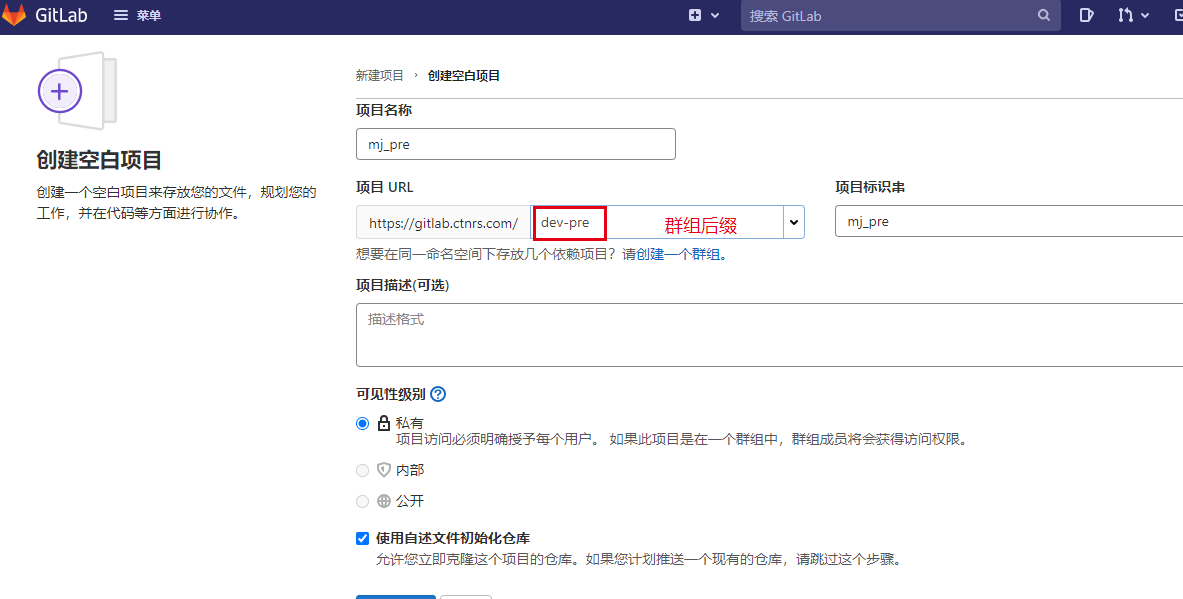Open the 可见性级别 help question icon
The width and height of the screenshot is (1183, 599).
(x=438, y=394)
